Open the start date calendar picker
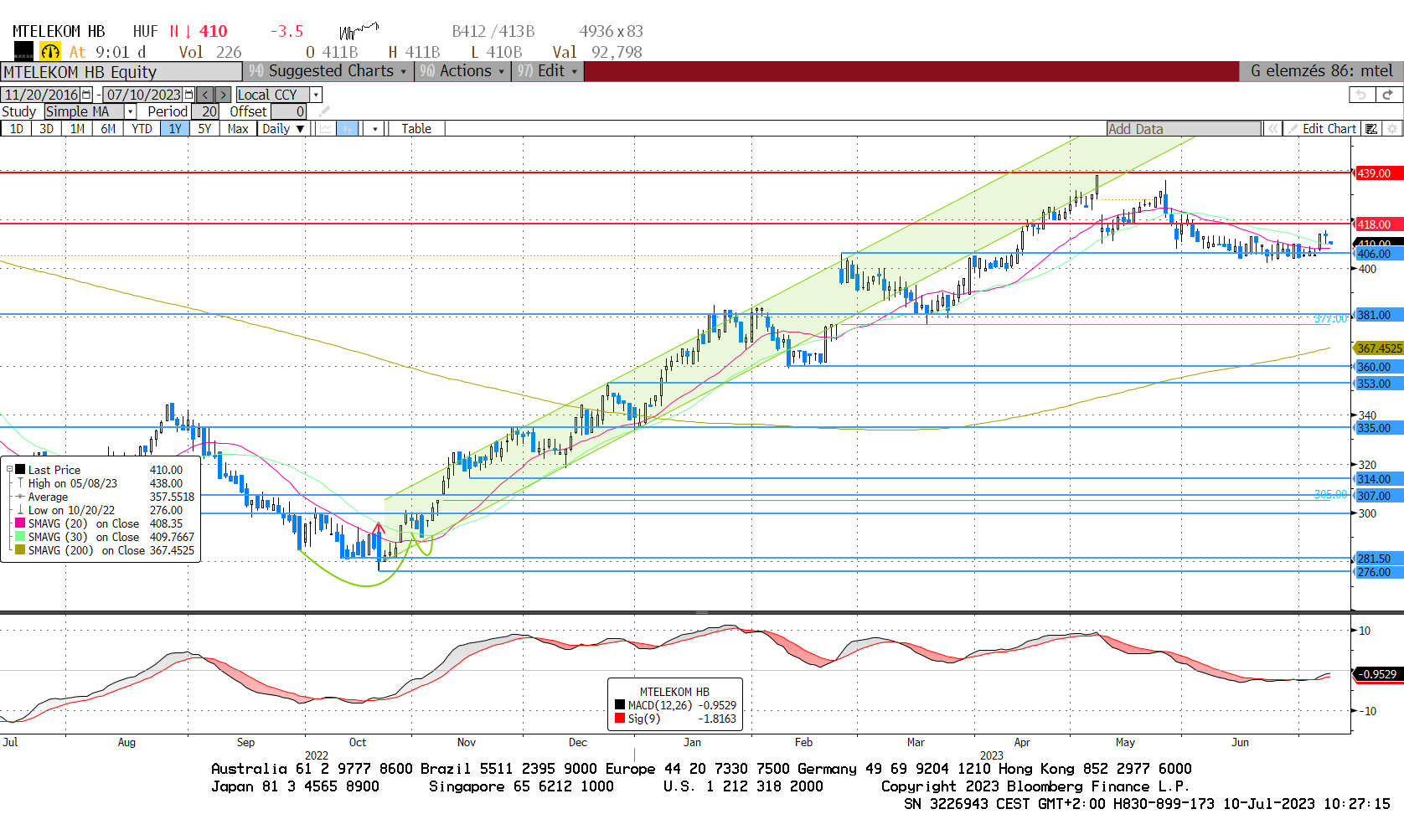1404x840 pixels. 85,95
